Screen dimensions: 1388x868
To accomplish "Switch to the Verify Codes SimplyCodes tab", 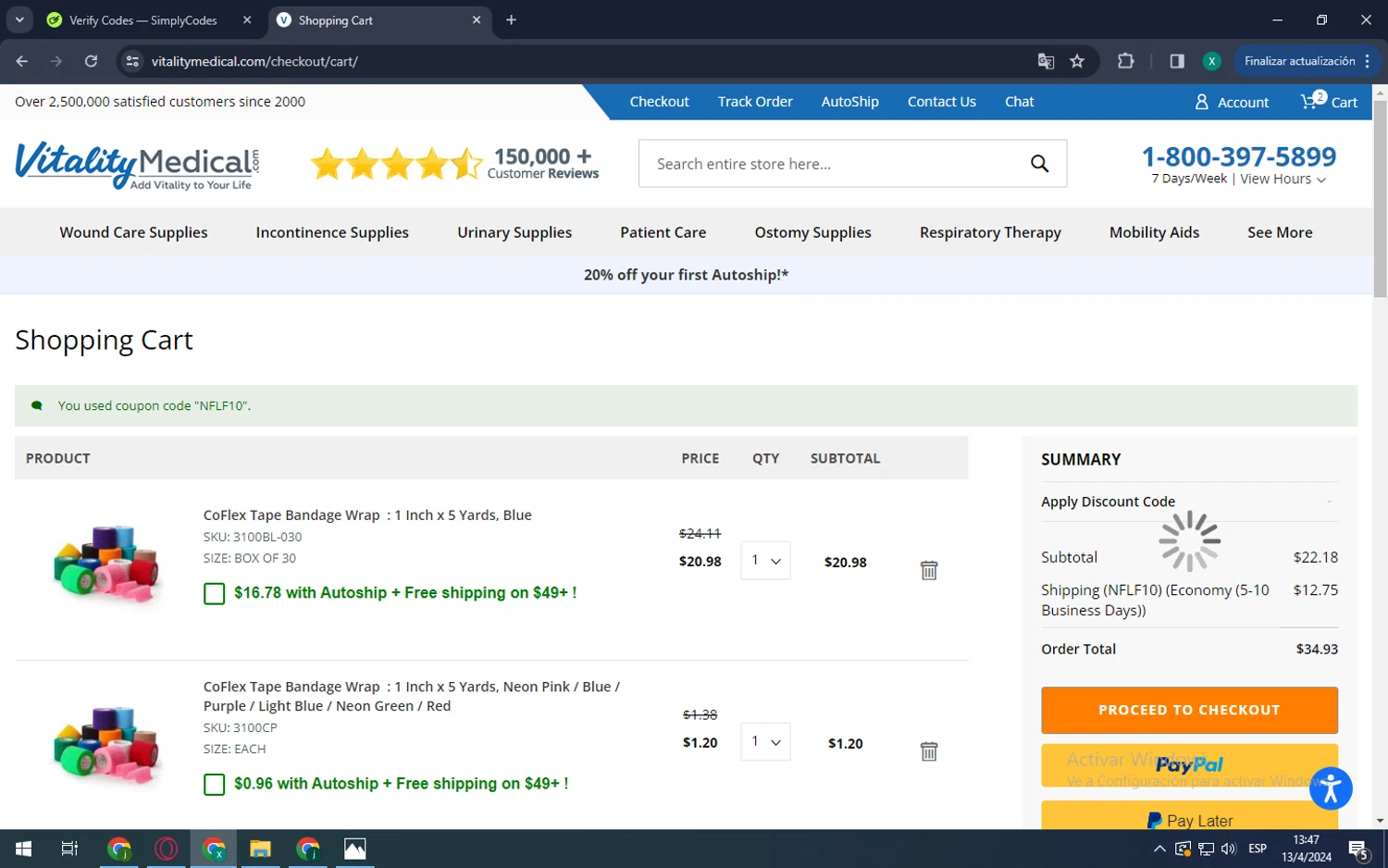I will 150,20.
